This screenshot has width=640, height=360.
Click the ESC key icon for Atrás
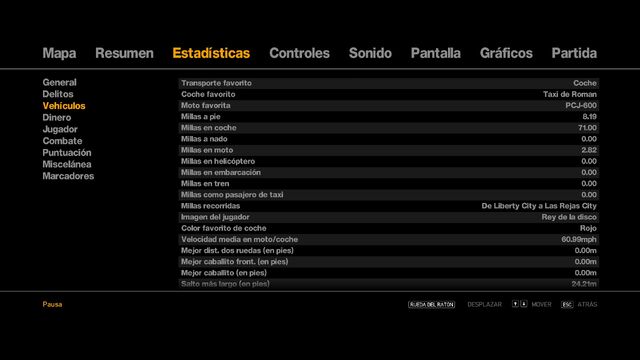567,304
